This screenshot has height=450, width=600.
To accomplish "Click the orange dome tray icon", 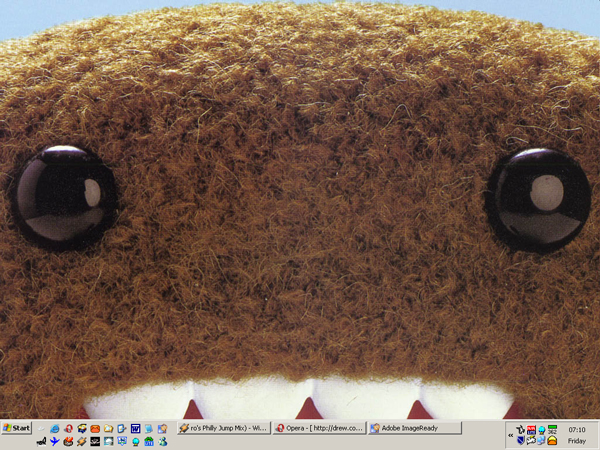I will [x=552, y=440].
